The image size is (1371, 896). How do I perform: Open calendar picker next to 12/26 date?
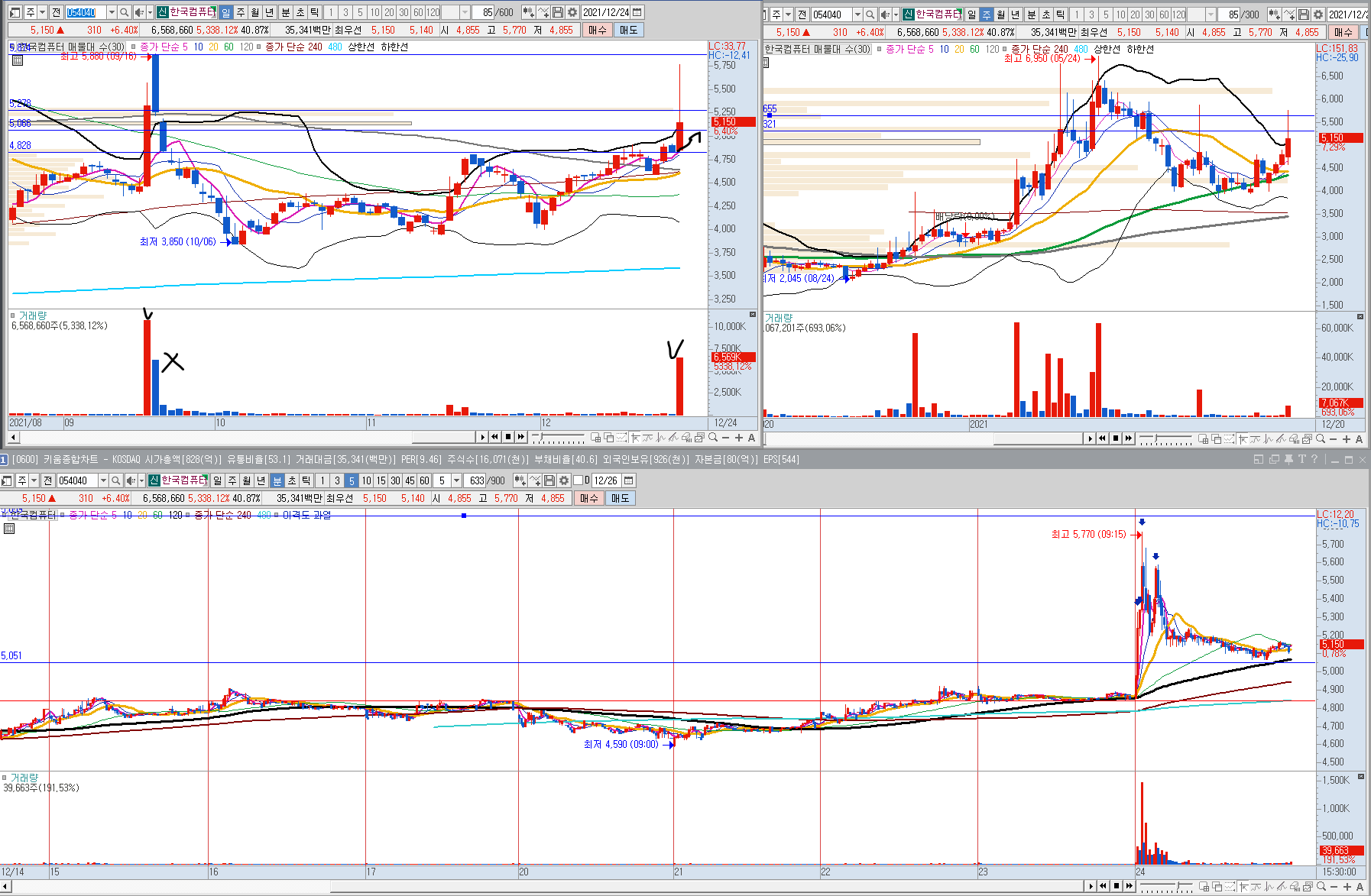click(629, 480)
